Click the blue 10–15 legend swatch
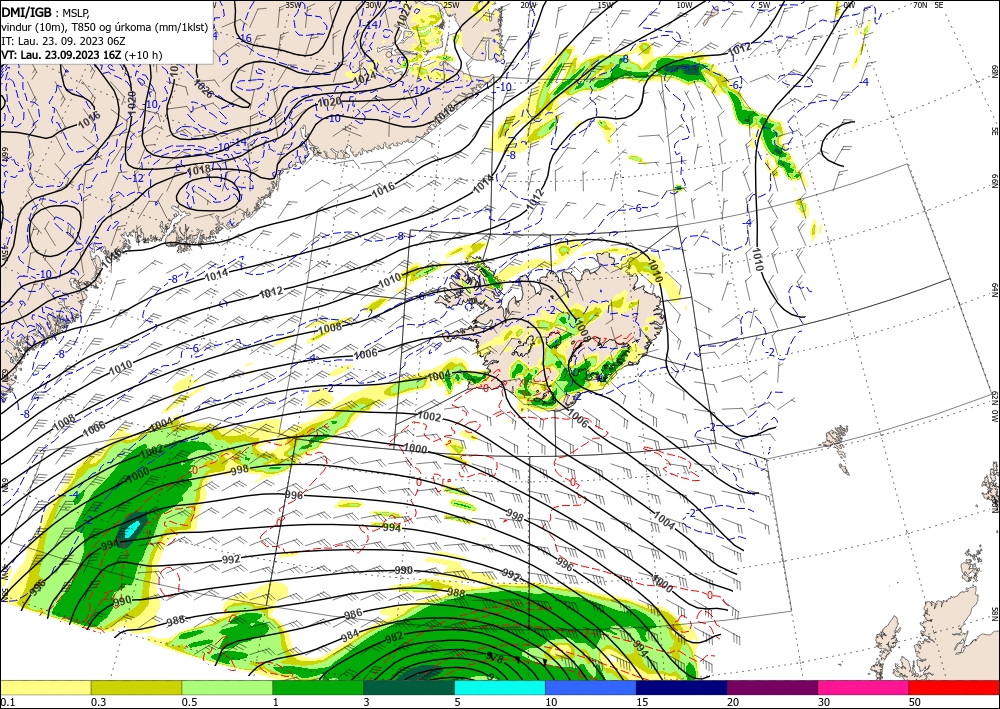This screenshot has height=709, width=1000. pos(591,687)
